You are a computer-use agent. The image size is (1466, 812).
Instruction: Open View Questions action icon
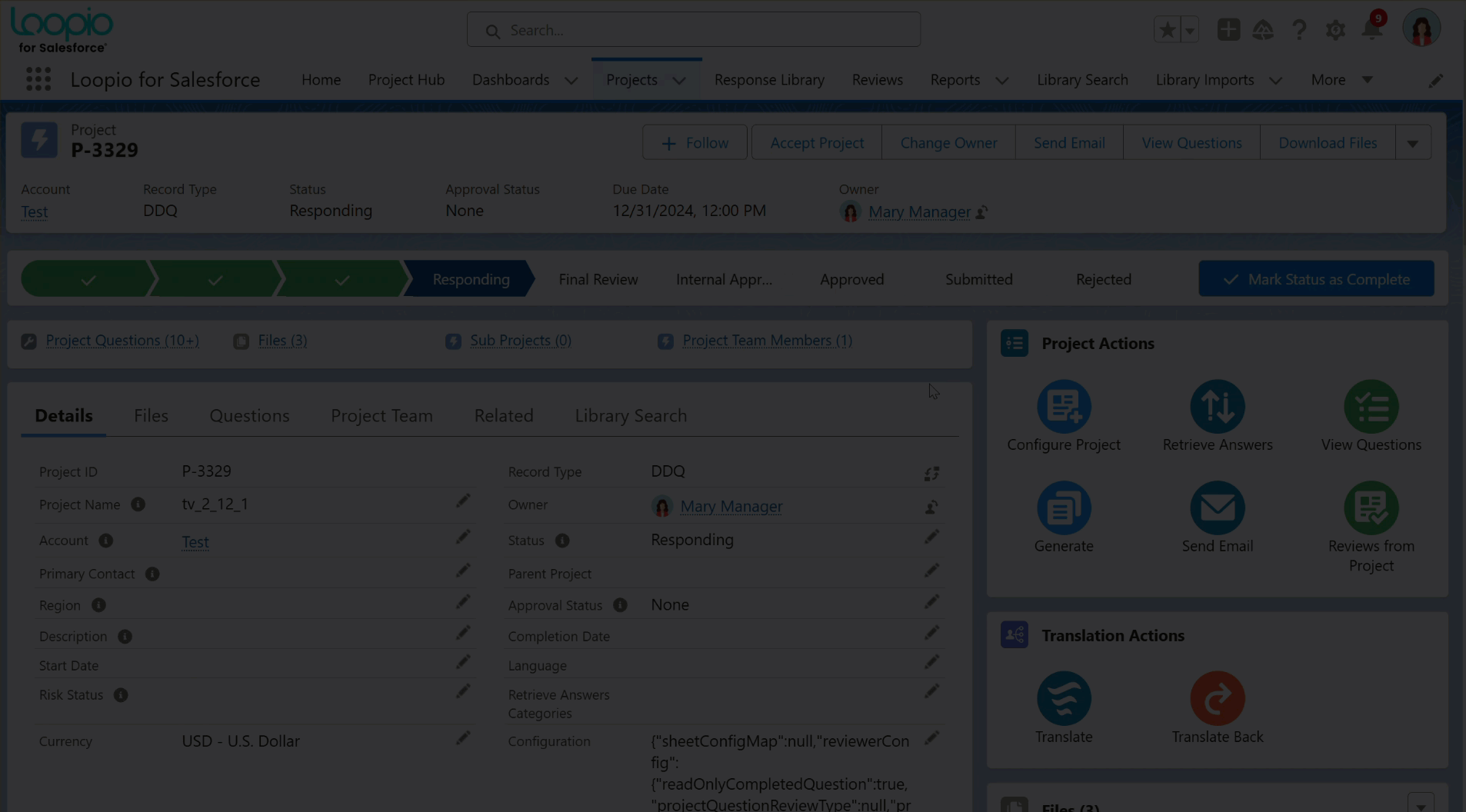coord(1371,406)
